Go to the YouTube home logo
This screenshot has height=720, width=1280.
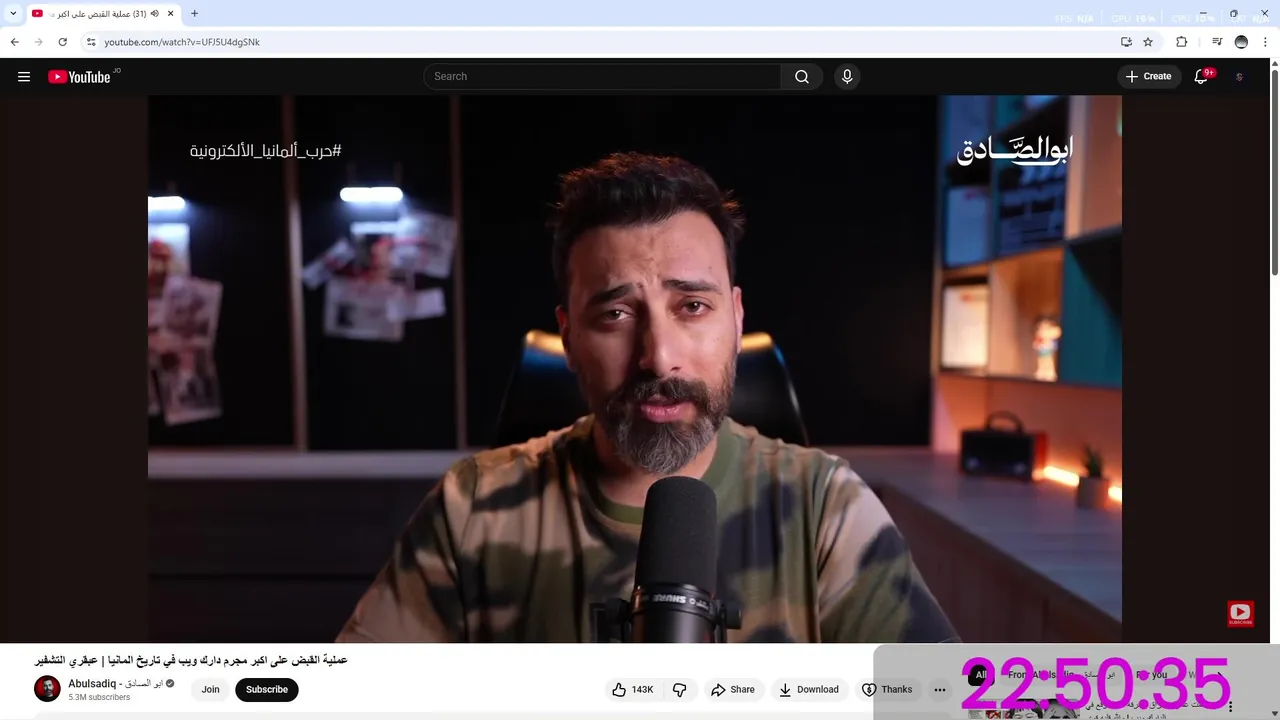coord(80,77)
